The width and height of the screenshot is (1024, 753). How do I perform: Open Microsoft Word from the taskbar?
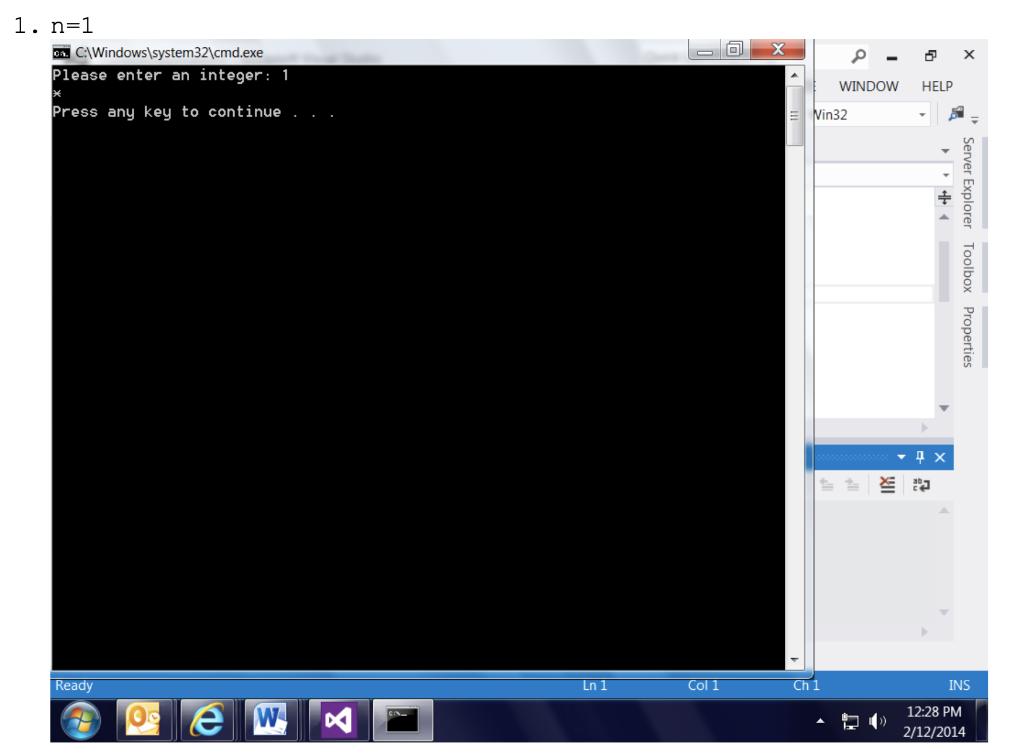pos(271,720)
